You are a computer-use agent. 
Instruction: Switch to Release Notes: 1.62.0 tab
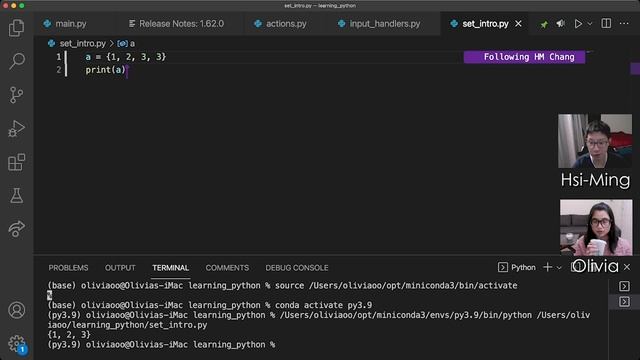pyautogui.click(x=176, y=24)
